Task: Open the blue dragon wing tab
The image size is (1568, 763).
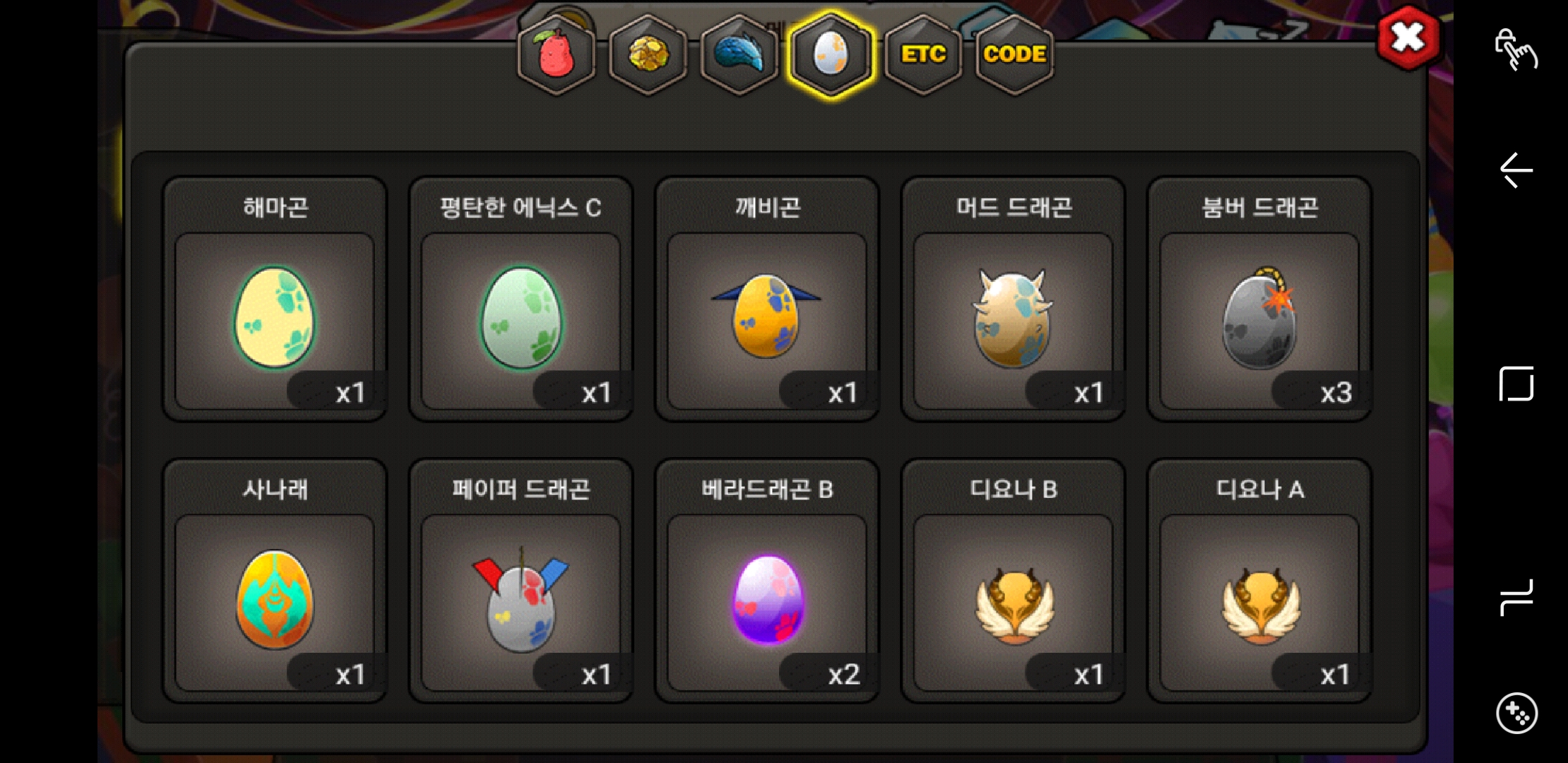Action: pos(740,54)
